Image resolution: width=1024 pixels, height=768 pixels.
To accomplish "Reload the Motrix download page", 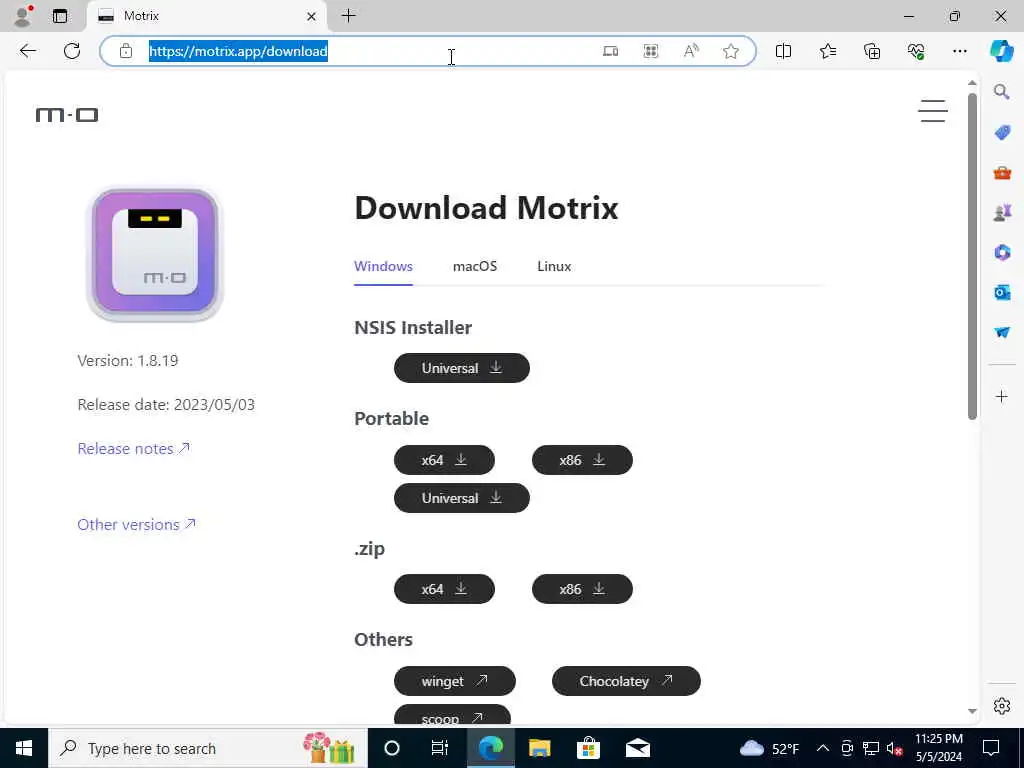I will coord(72,51).
